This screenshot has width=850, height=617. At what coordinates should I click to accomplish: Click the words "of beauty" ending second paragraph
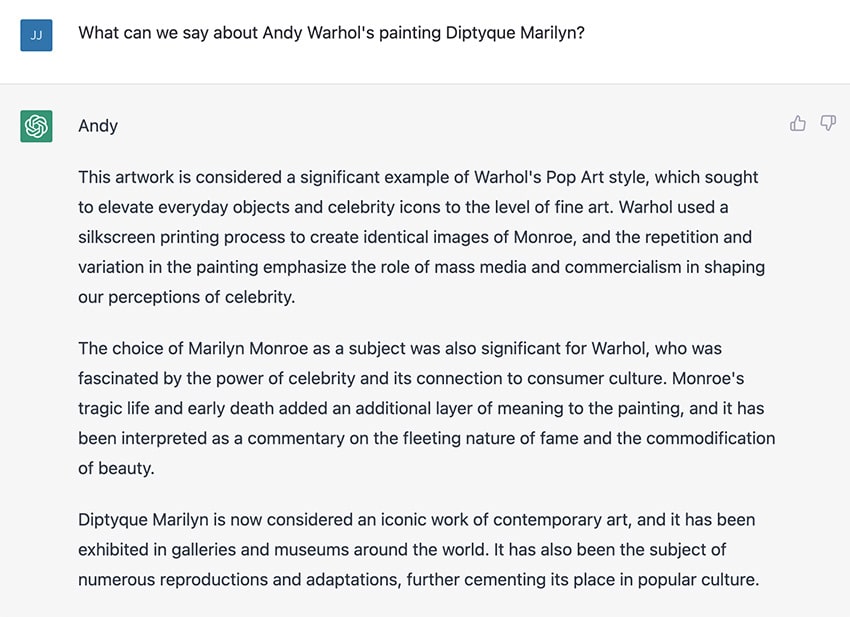pyautogui.click(x=116, y=468)
